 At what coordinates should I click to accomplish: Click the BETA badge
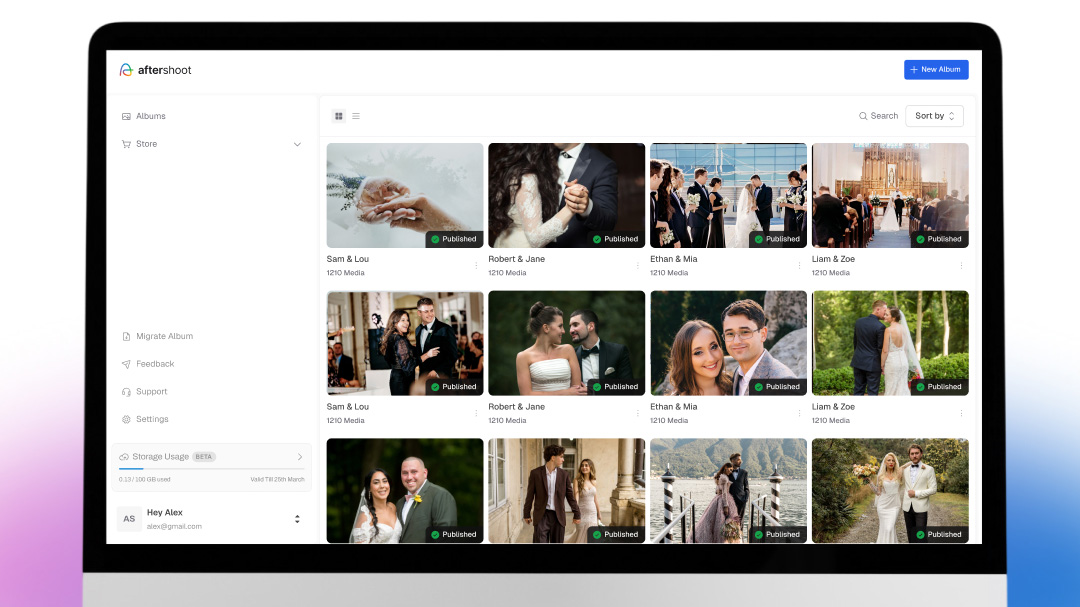pos(204,457)
